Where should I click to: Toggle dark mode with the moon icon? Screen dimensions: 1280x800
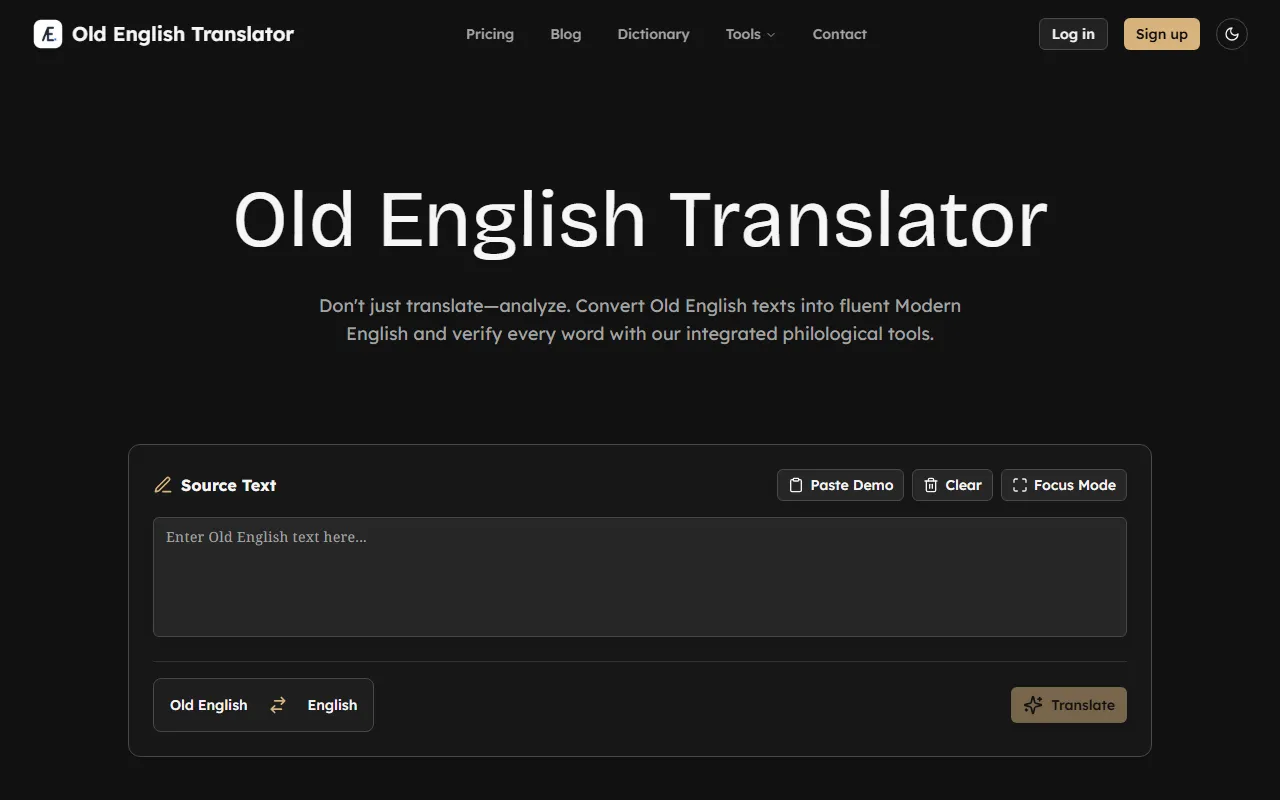tap(1232, 34)
